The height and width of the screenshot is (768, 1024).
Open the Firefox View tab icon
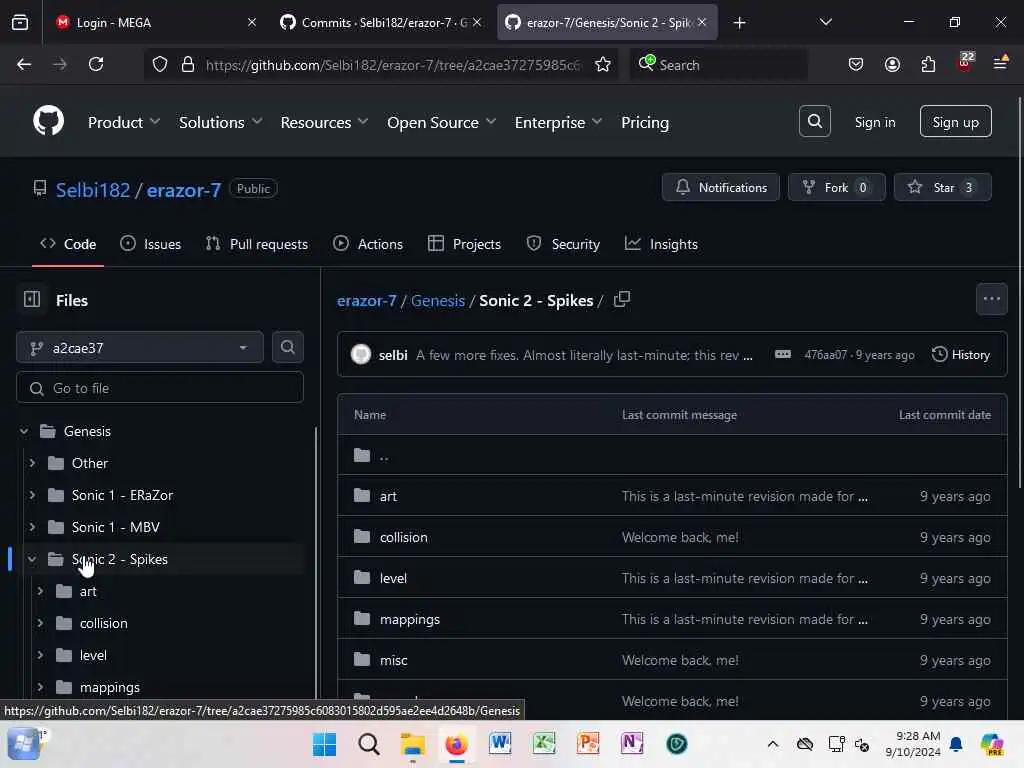(x=20, y=22)
